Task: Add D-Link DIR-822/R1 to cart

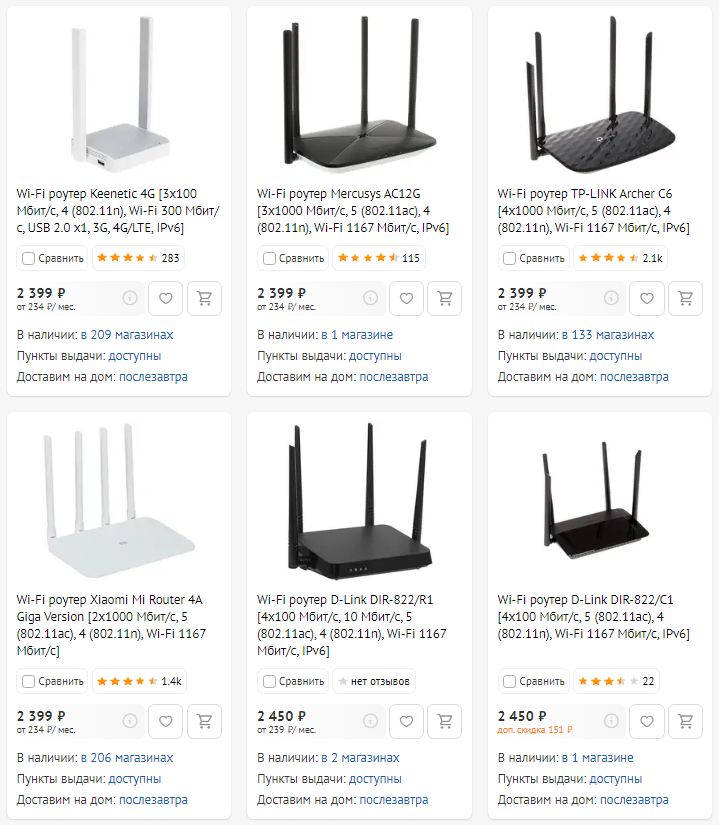Action: 445,721
